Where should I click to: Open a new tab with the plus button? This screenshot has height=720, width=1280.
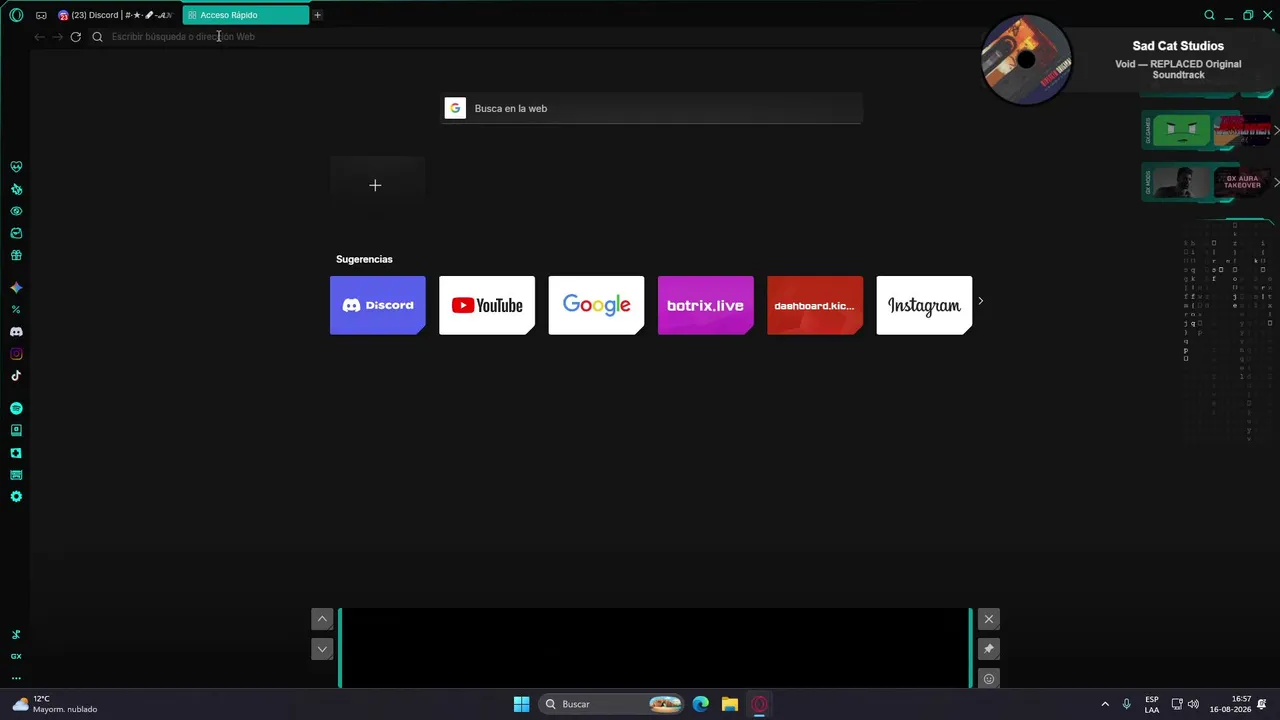point(318,15)
